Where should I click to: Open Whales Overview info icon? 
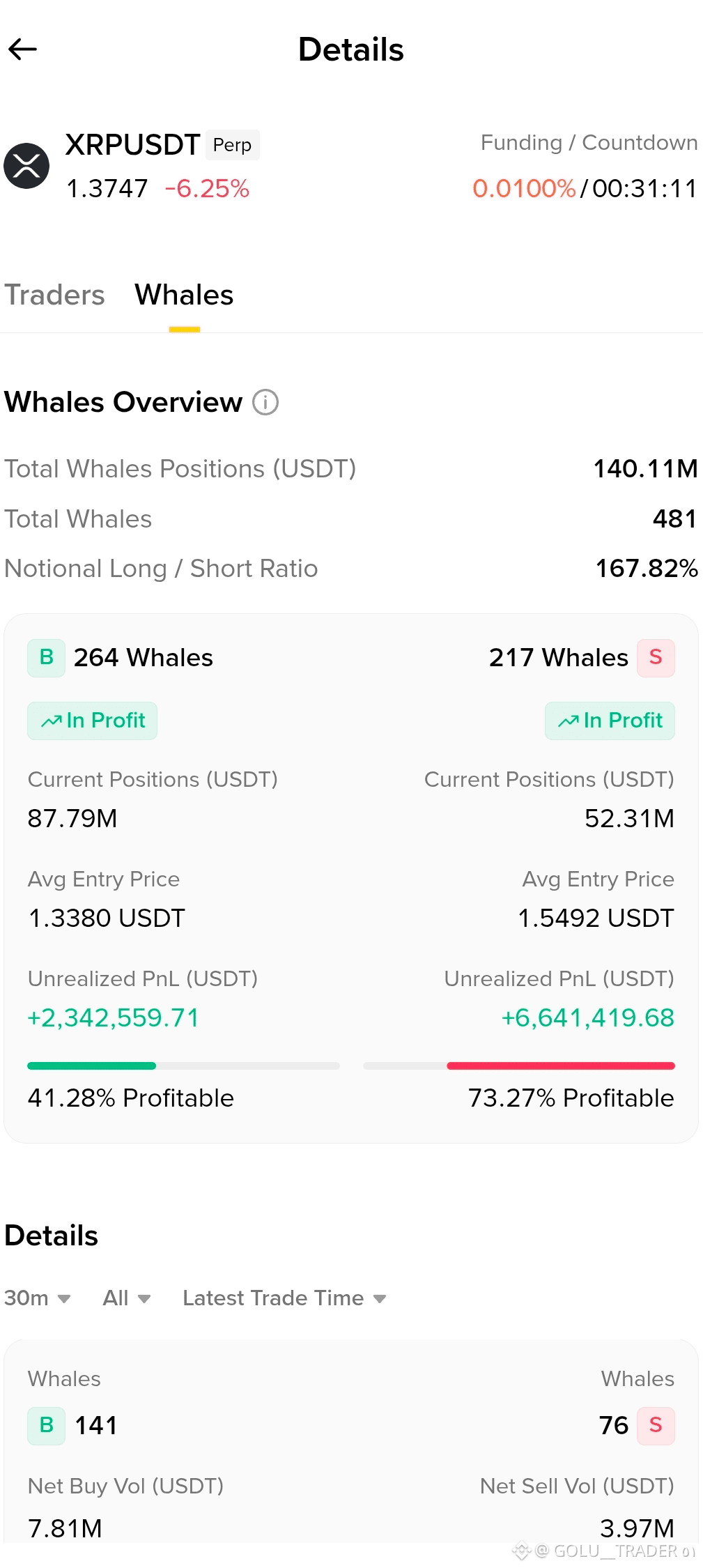(265, 402)
